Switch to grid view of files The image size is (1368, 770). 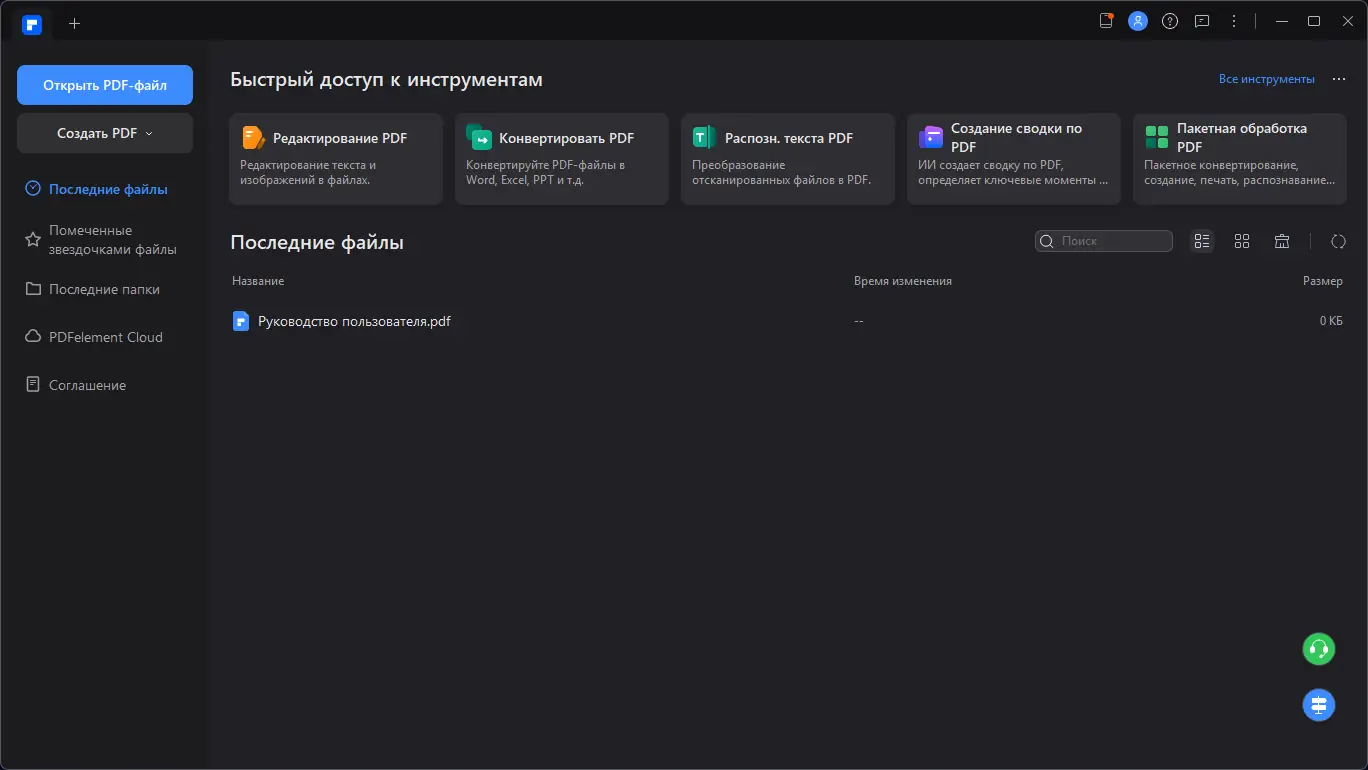click(x=1241, y=241)
